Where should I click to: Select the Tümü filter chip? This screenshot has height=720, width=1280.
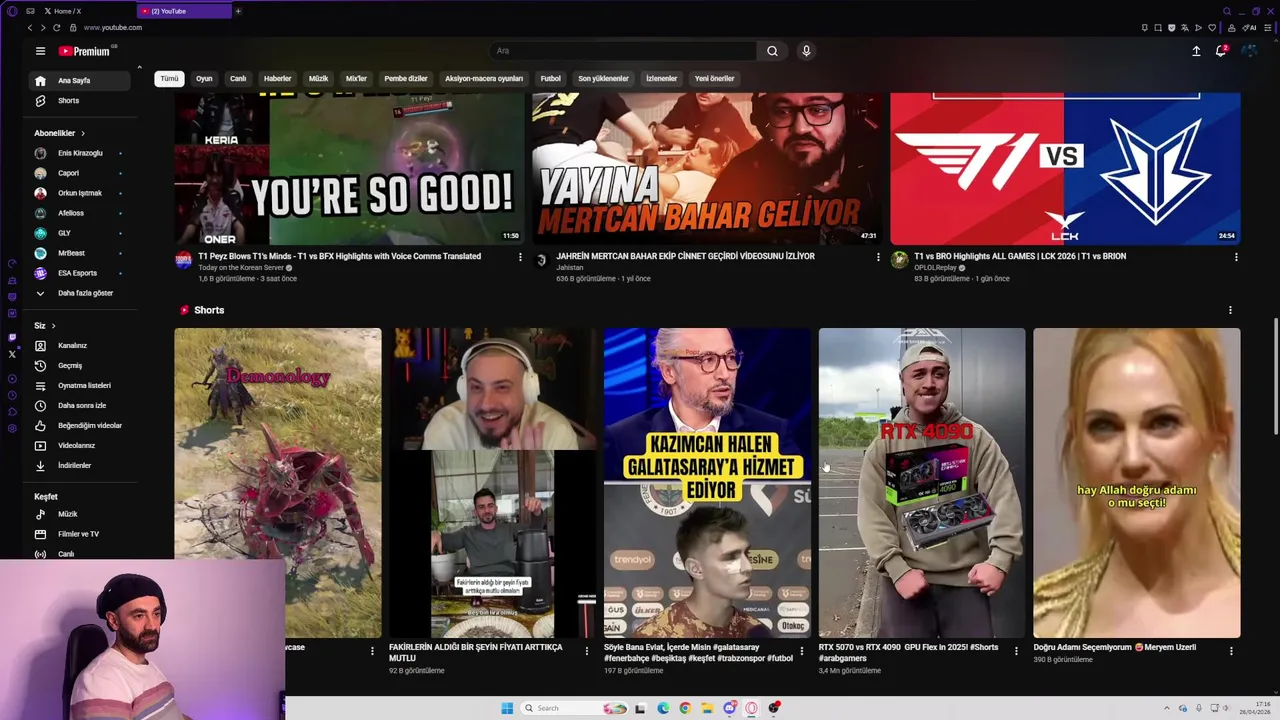pos(170,78)
